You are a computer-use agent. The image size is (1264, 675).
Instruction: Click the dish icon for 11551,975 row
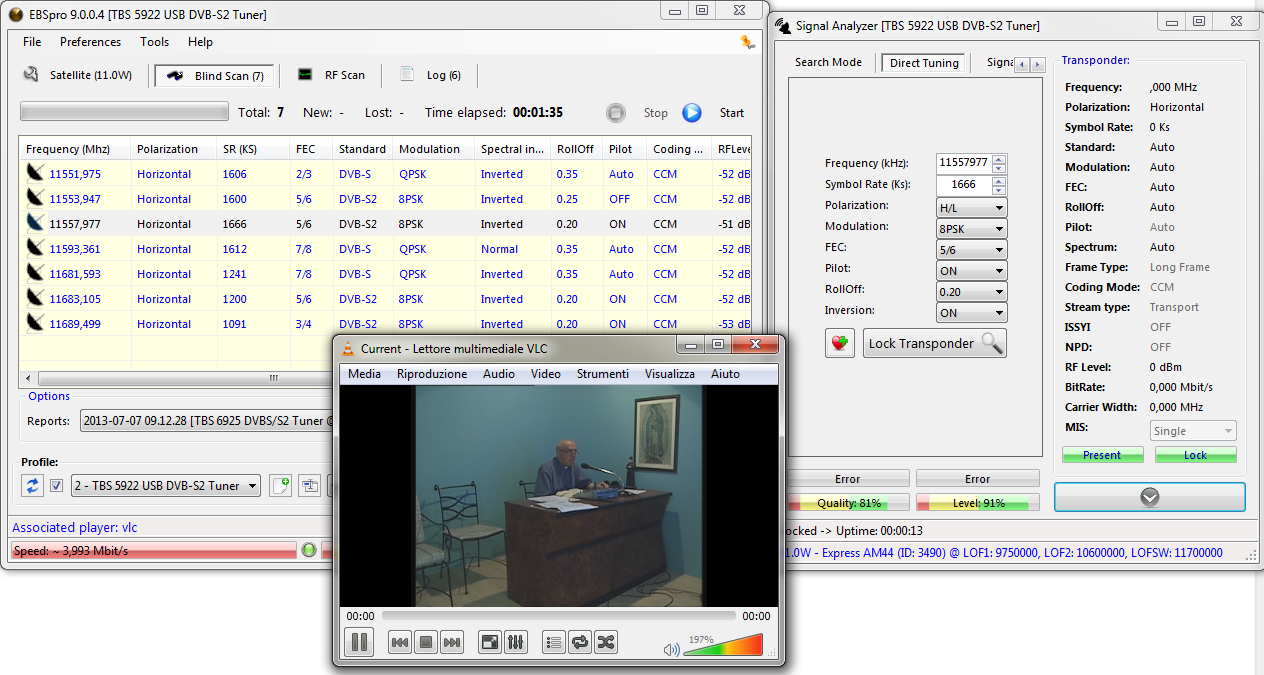[x=35, y=173]
